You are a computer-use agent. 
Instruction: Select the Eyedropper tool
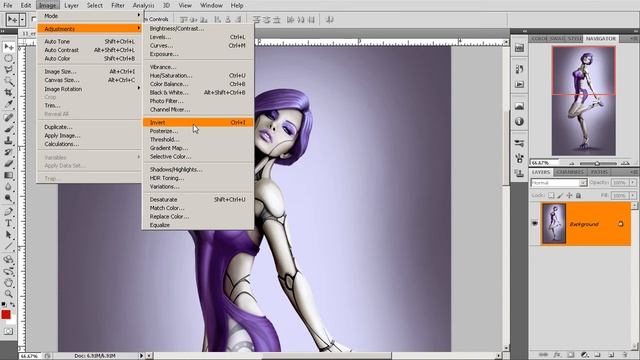tap(9, 104)
